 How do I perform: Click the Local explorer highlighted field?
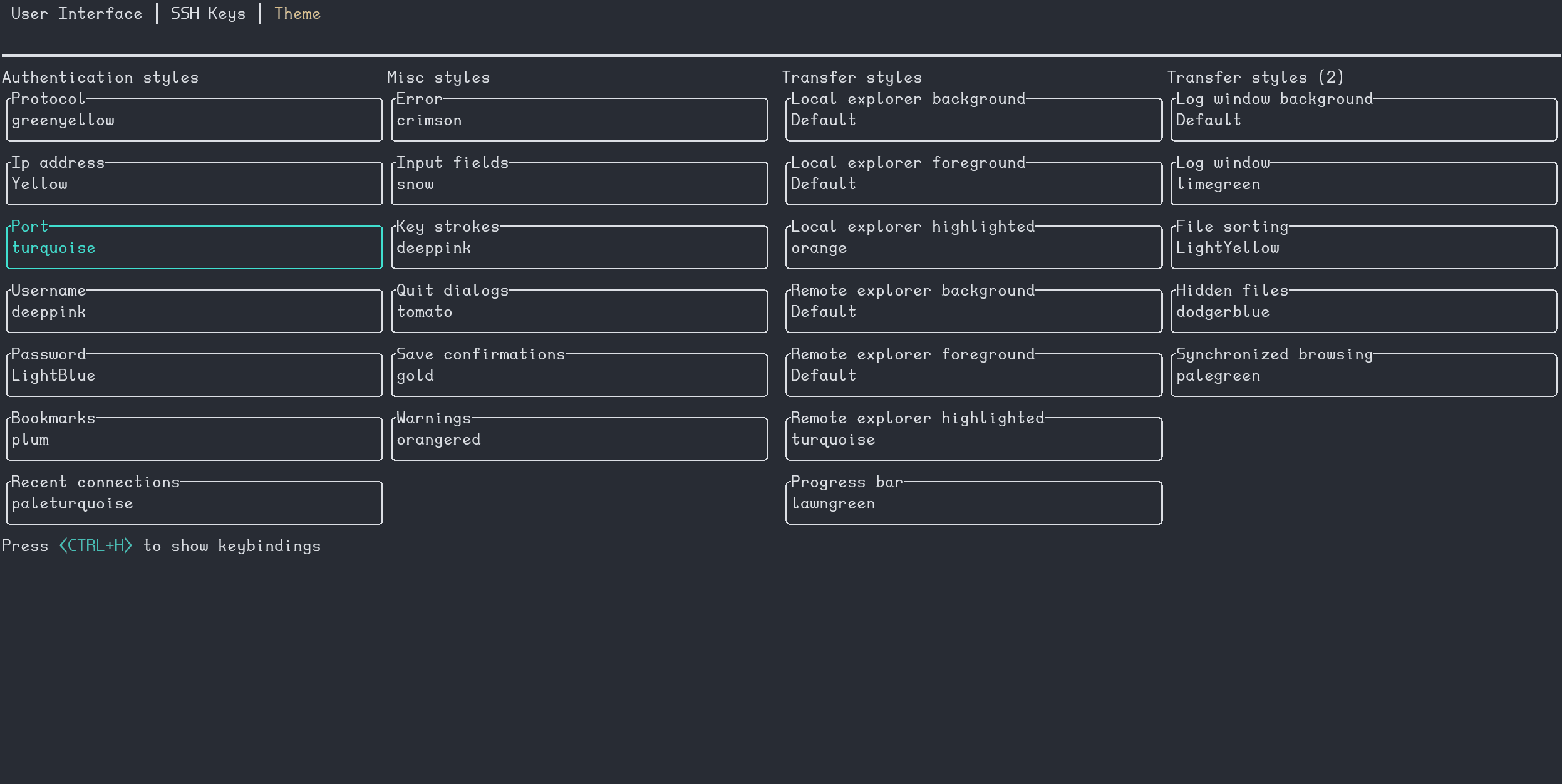pyautogui.click(x=974, y=248)
